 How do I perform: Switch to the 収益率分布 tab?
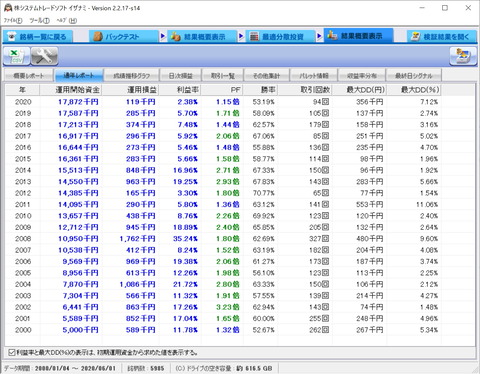(x=362, y=76)
